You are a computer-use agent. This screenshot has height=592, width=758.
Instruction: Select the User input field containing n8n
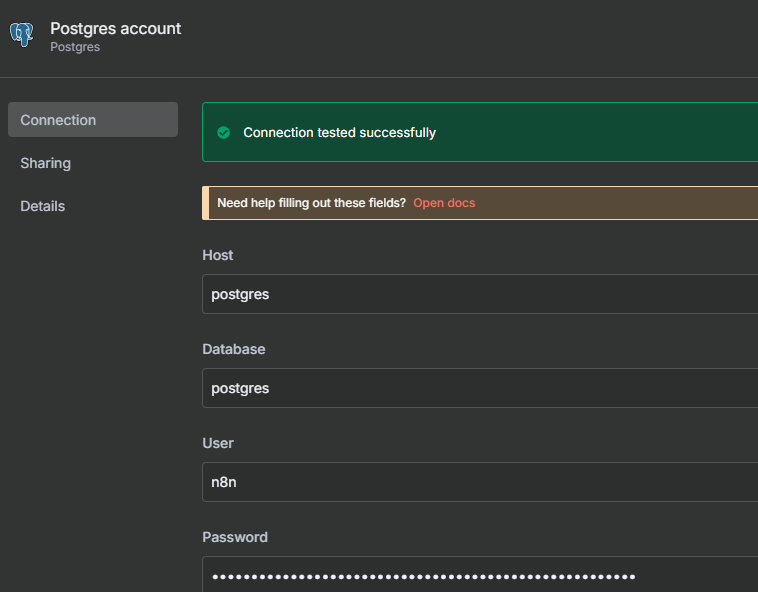click(x=480, y=482)
